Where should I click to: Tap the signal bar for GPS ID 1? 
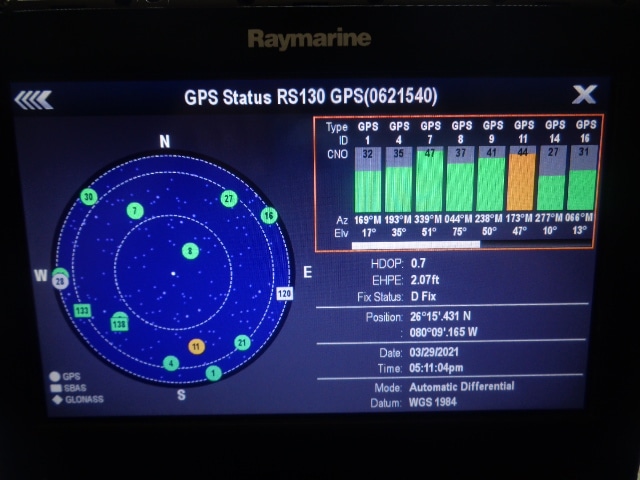pyautogui.click(x=367, y=180)
